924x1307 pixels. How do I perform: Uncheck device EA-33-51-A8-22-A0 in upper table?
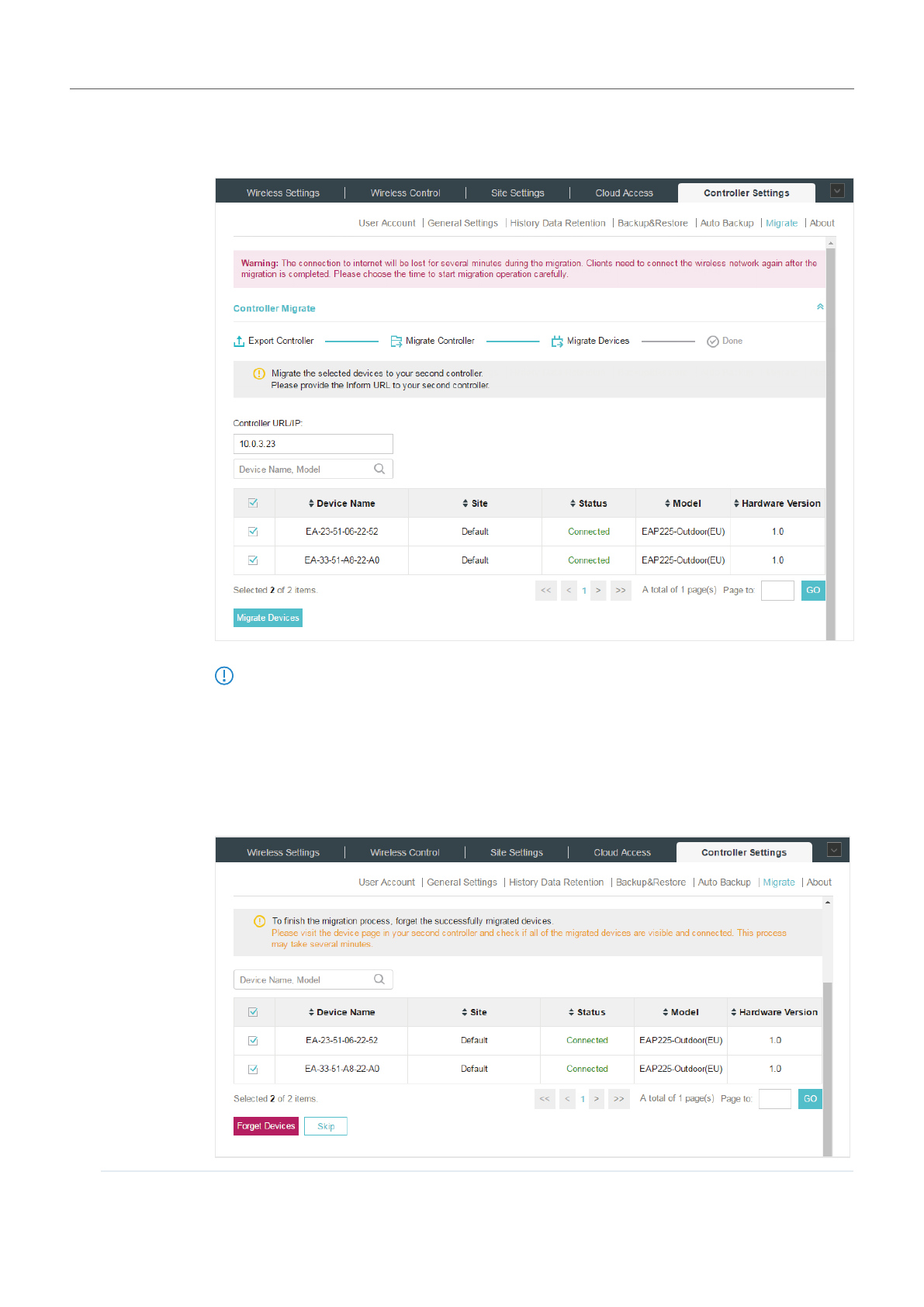[253, 560]
